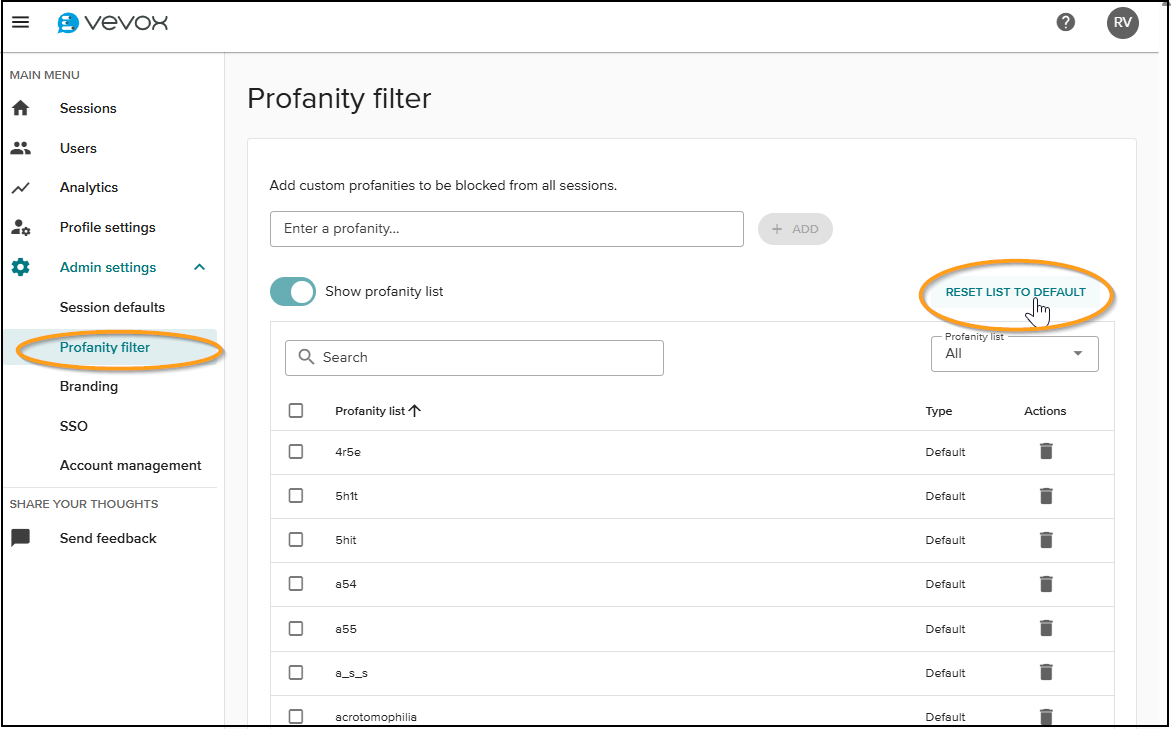Focus the Search profanity field
The height and width of the screenshot is (729, 1171).
(474, 358)
